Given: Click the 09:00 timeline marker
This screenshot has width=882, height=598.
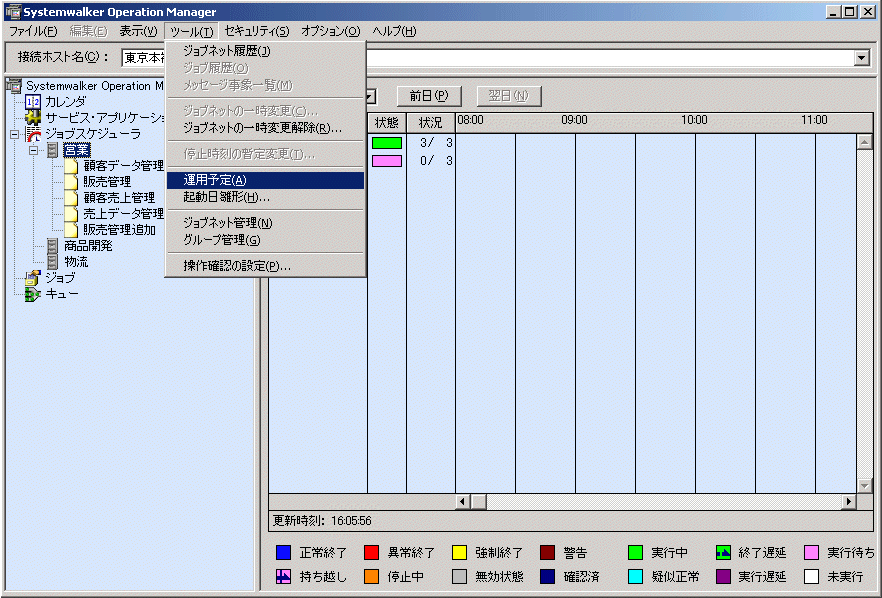Looking at the screenshot, I should [574, 120].
